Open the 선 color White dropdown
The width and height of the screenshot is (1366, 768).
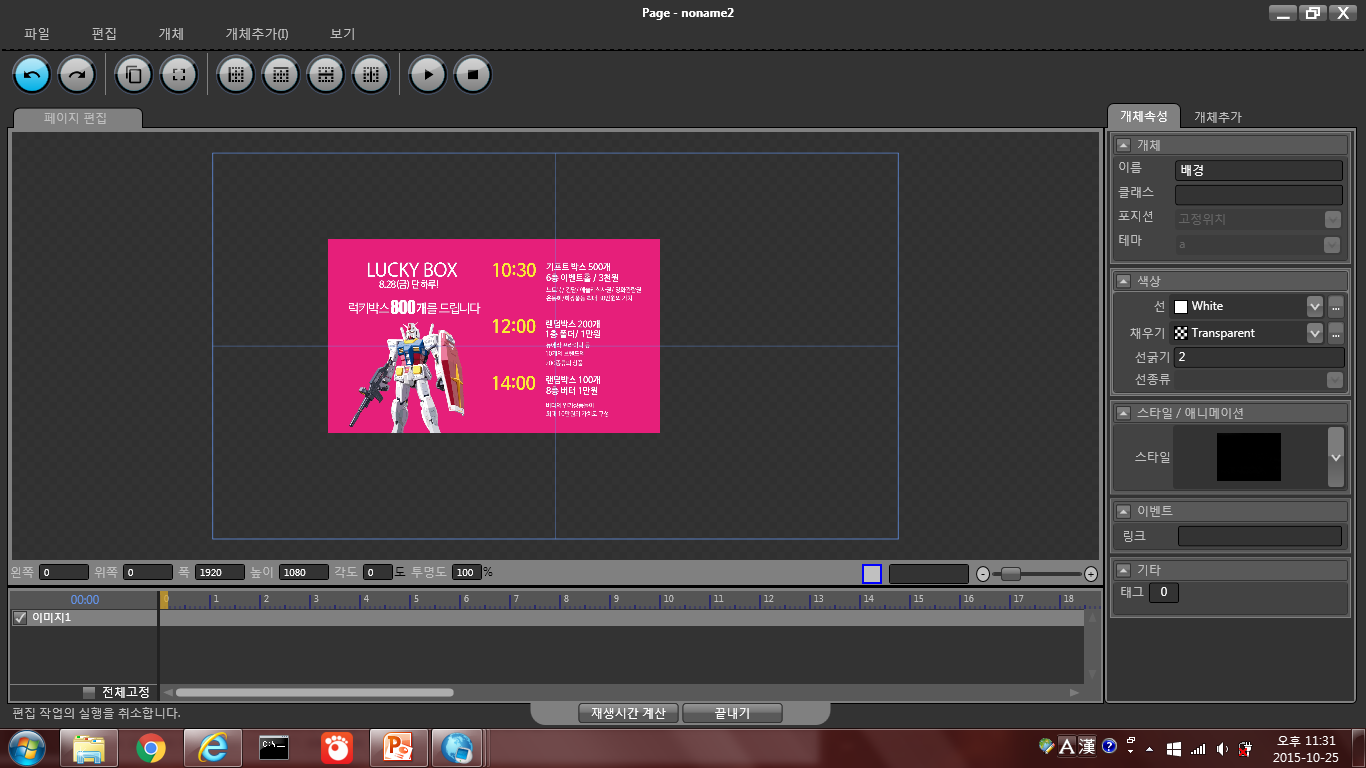(1314, 306)
